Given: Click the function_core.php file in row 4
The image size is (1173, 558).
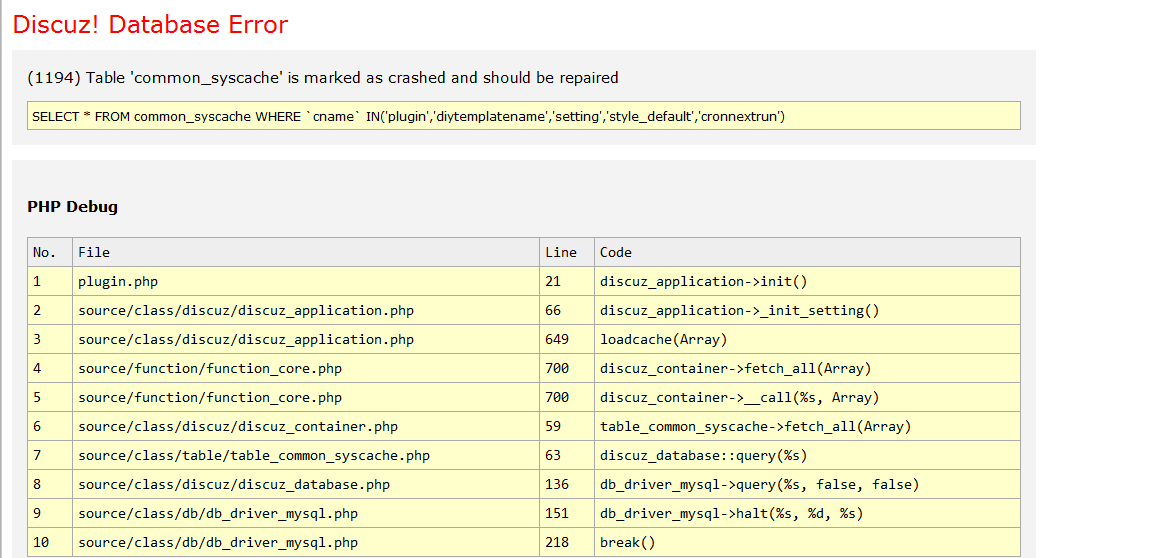Looking at the screenshot, I should coord(306,369).
